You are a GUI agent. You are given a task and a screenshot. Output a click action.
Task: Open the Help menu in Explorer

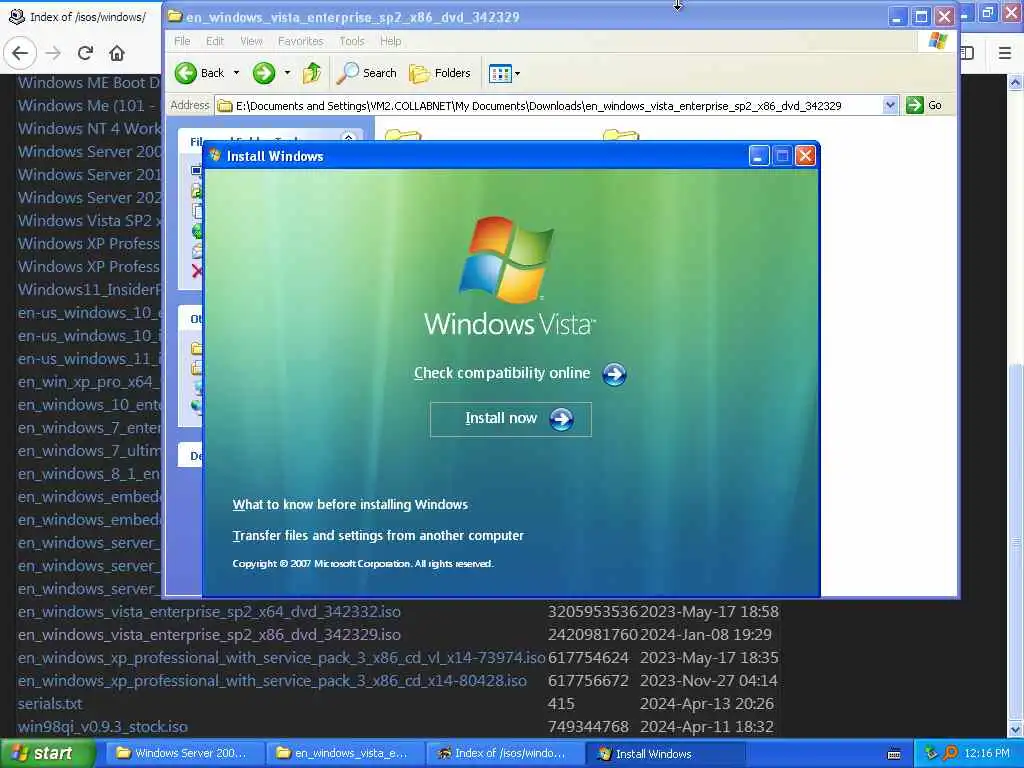pyautogui.click(x=391, y=41)
